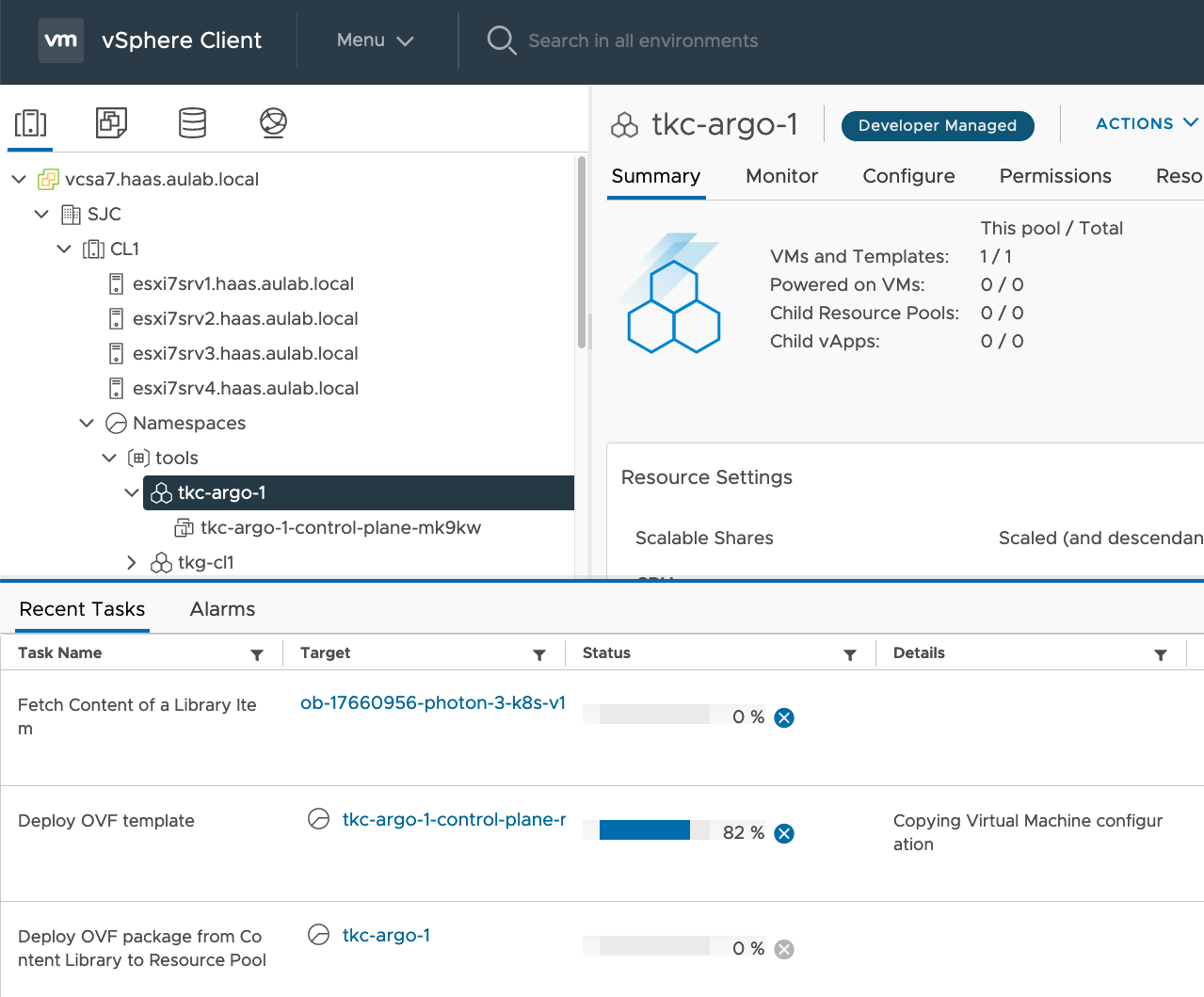Switch to the Monitor tab
The width and height of the screenshot is (1204, 997).
(x=780, y=176)
